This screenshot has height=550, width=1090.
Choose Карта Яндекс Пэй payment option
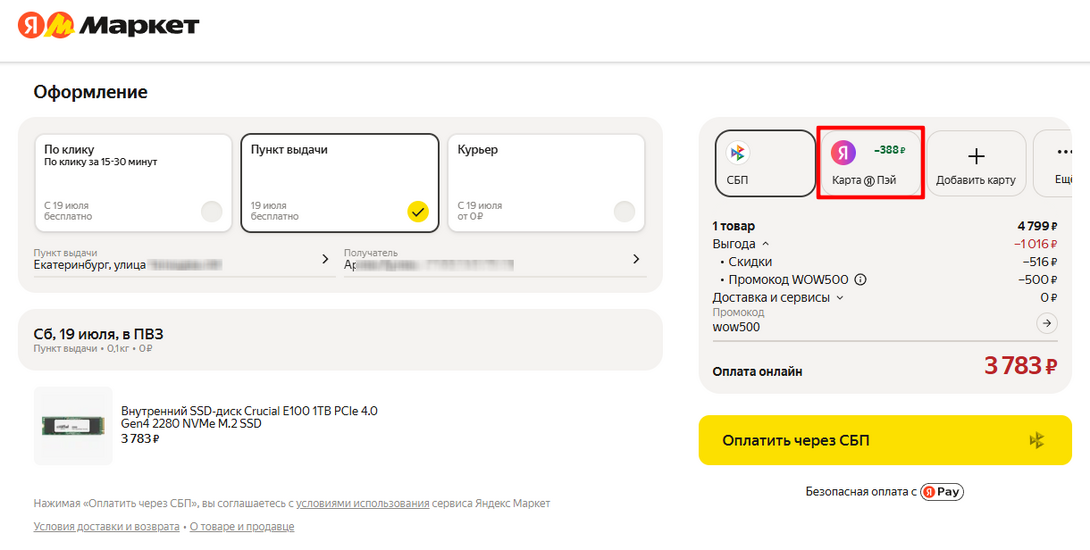[870, 163]
